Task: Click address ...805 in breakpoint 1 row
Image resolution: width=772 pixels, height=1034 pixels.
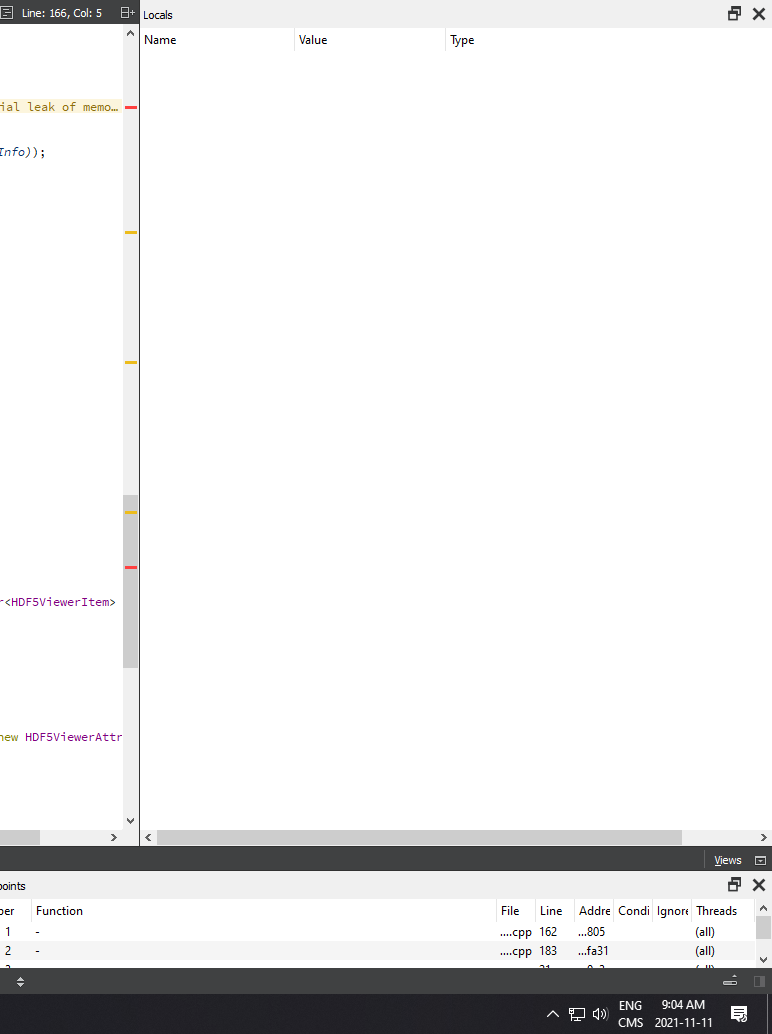Action: click(592, 932)
